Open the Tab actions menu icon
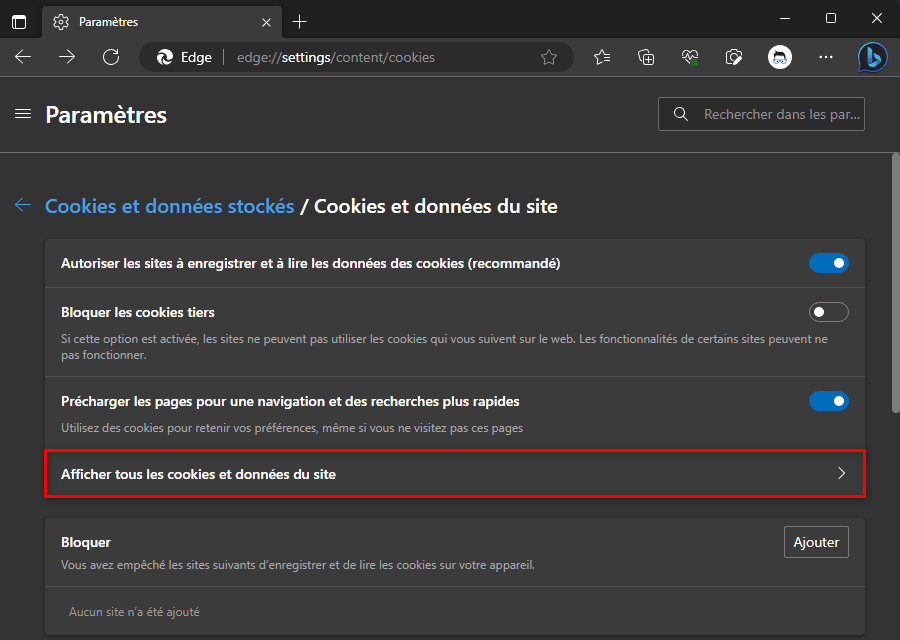This screenshot has width=900, height=640. (x=19, y=21)
